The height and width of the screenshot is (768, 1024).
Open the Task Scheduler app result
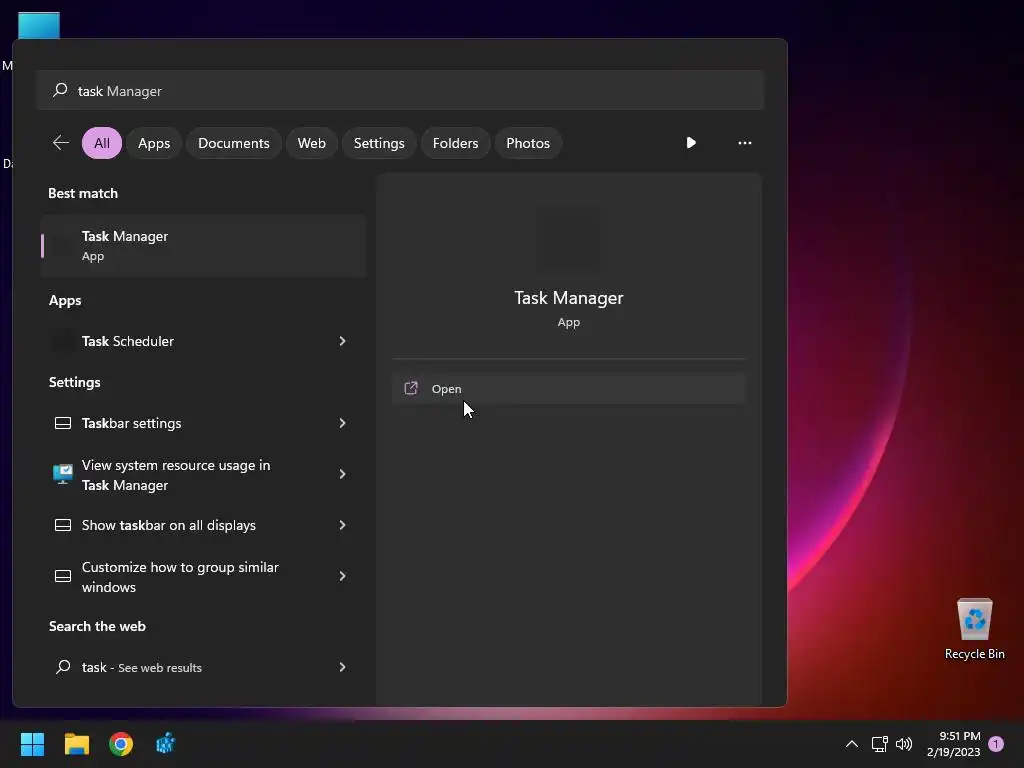tap(203, 341)
